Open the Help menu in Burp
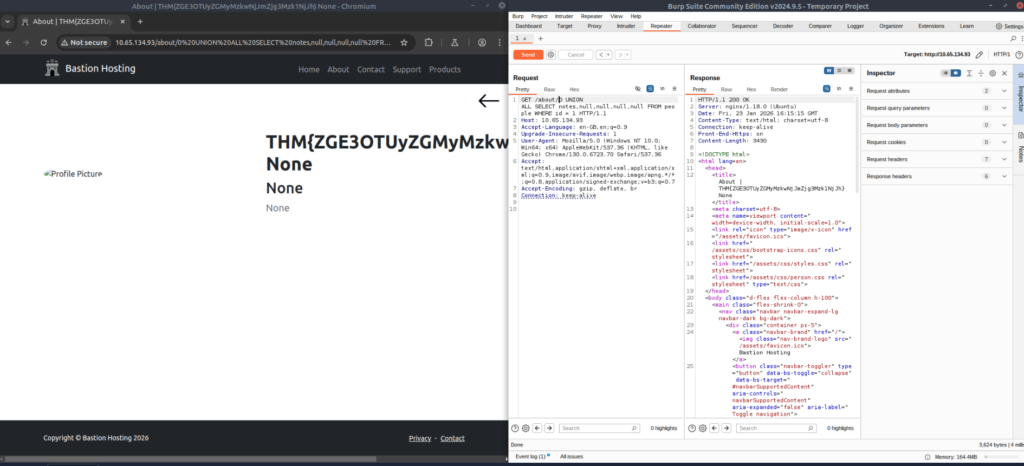The height and width of the screenshot is (466, 1024). 635,16
